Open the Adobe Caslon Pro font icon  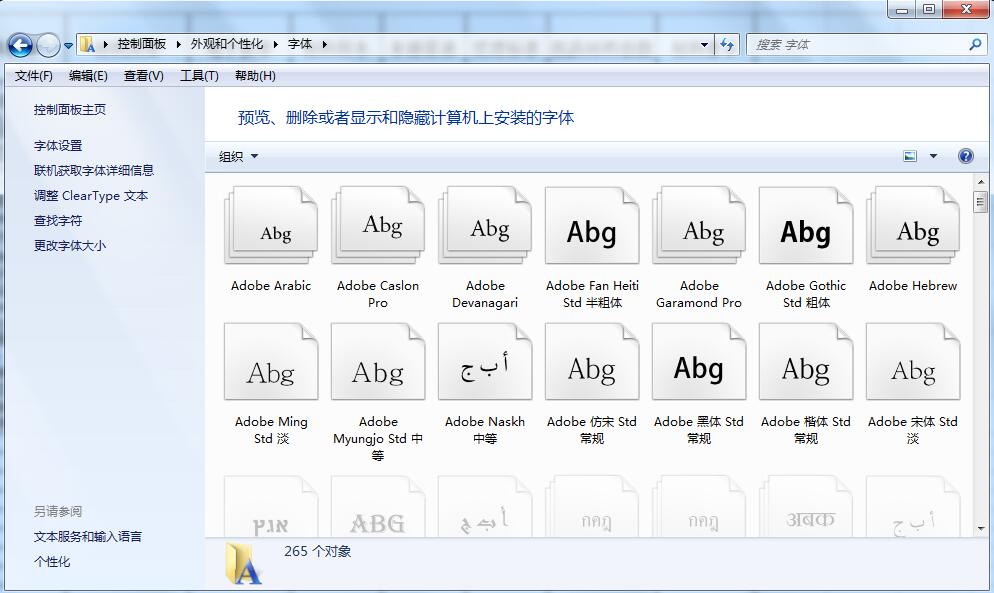pyautogui.click(x=378, y=225)
